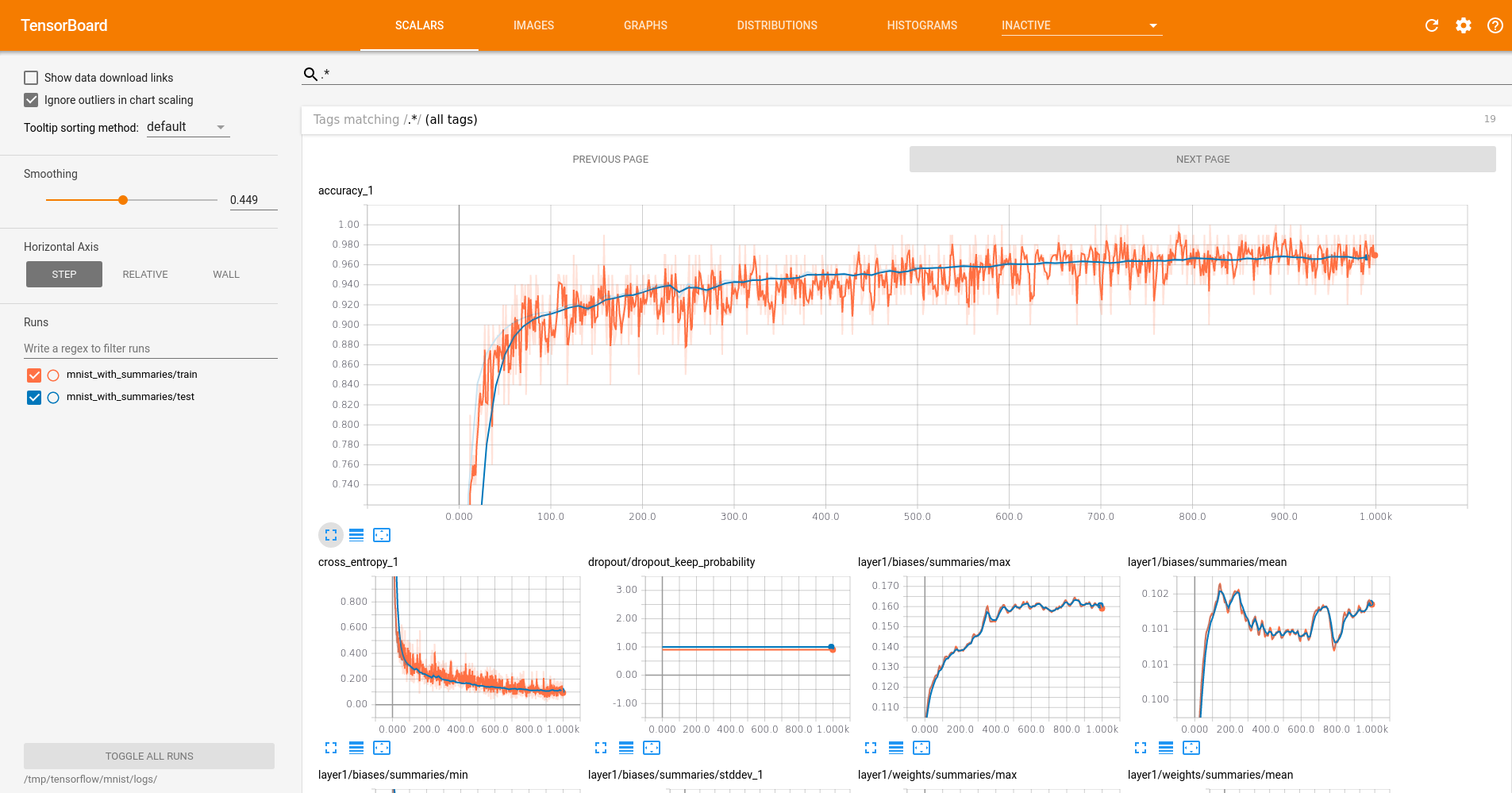Viewport: 1512px width, 793px height.
Task: Reload TensorBoard data with the refresh icon
Action: tap(1432, 25)
